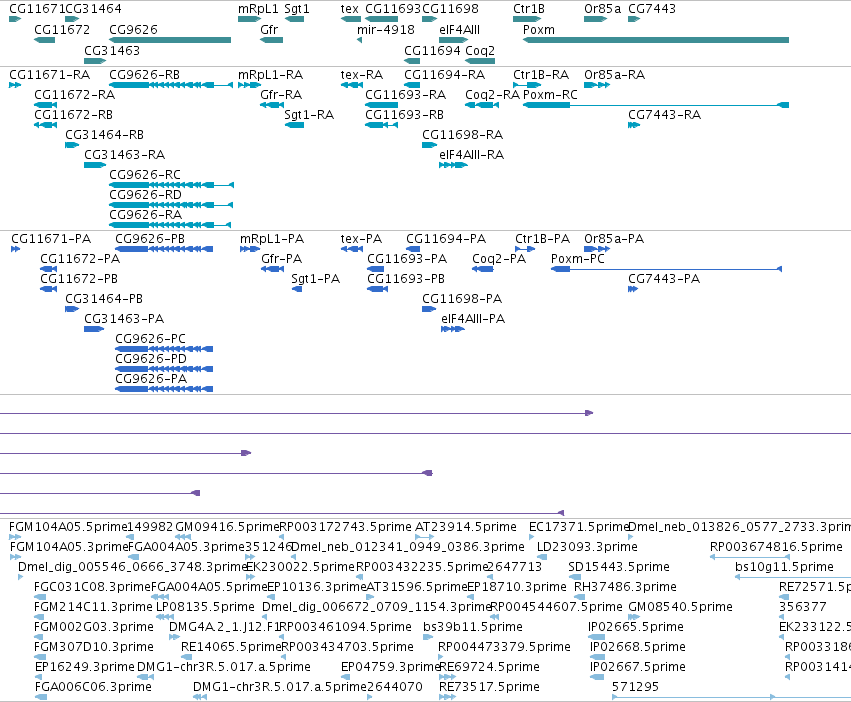
Task: Open the eIF4AIII gene label
Action: pos(459,29)
